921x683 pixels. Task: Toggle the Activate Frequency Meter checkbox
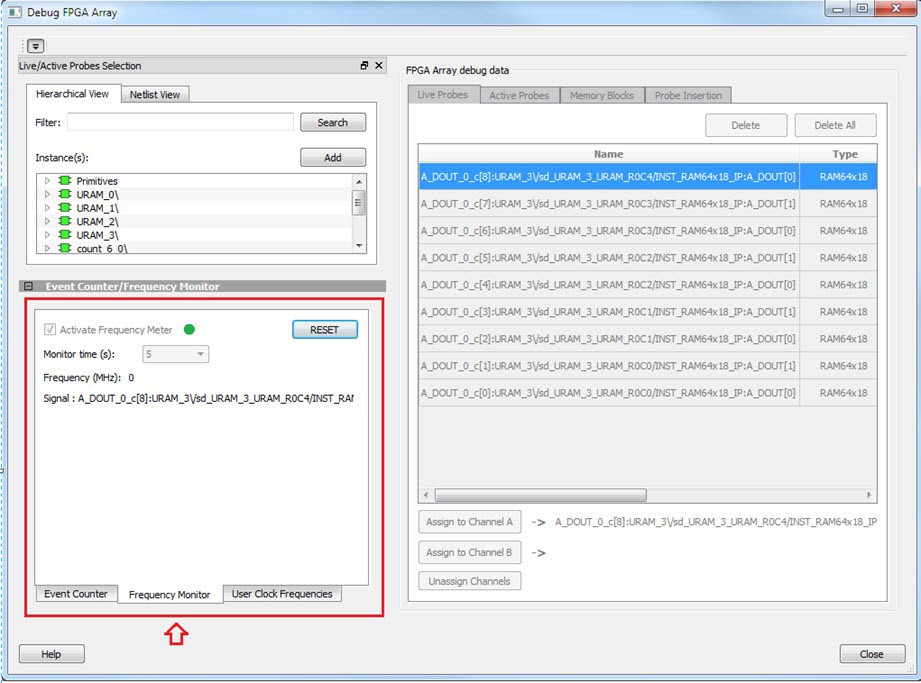[50, 330]
